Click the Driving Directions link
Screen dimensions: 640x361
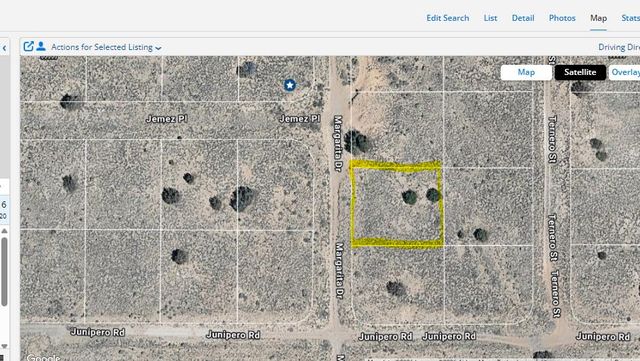tap(619, 47)
